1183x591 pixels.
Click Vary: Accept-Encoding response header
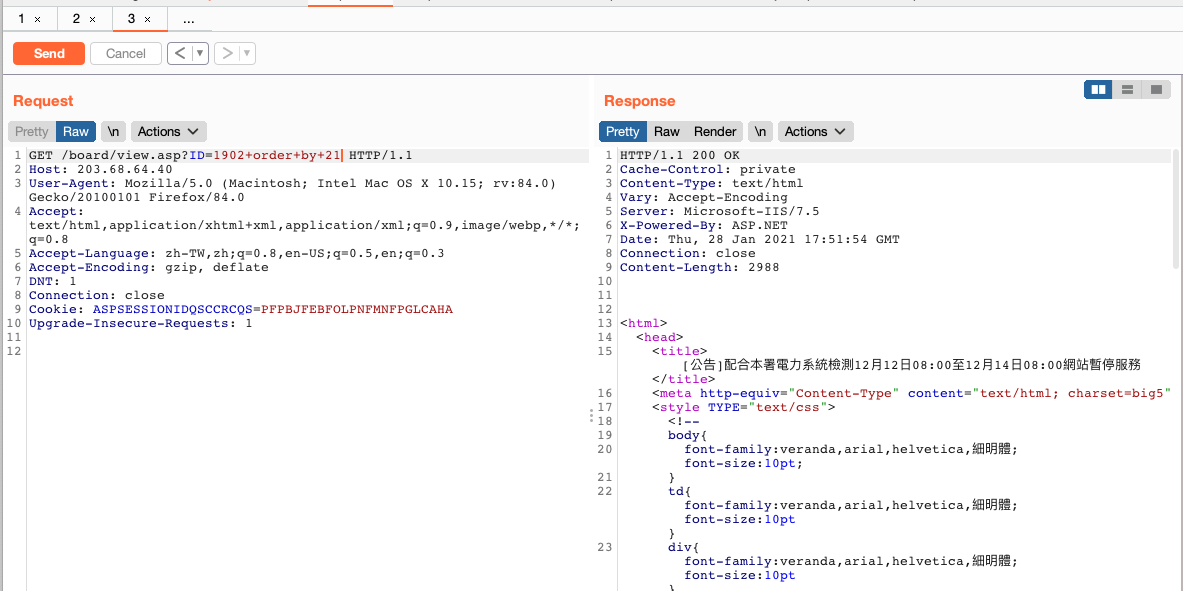(x=704, y=198)
